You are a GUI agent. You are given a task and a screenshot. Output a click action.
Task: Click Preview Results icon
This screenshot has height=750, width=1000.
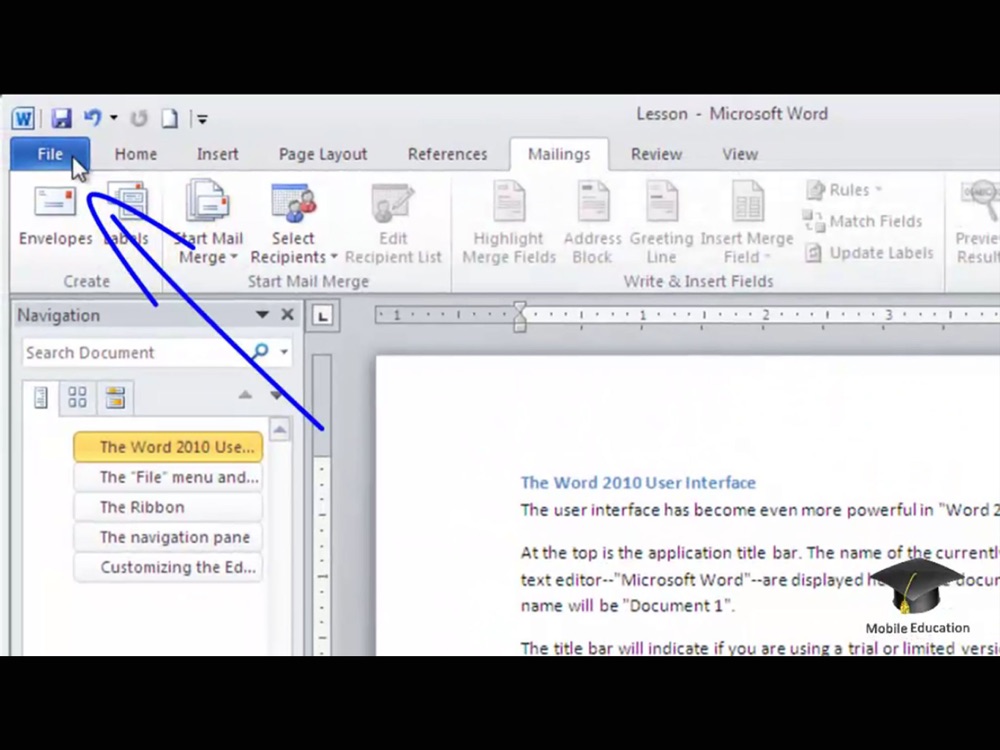pyautogui.click(x=979, y=222)
